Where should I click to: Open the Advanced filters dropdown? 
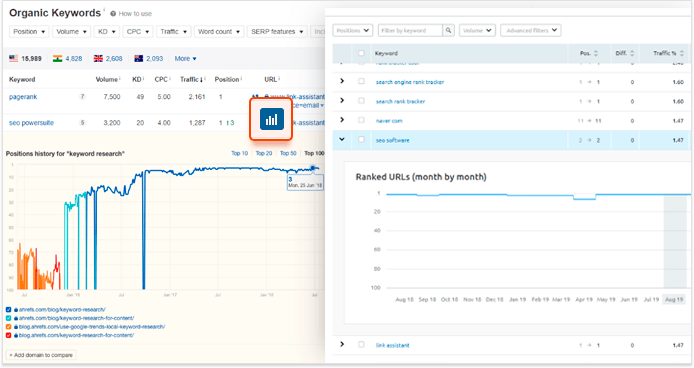pyautogui.click(x=531, y=30)
